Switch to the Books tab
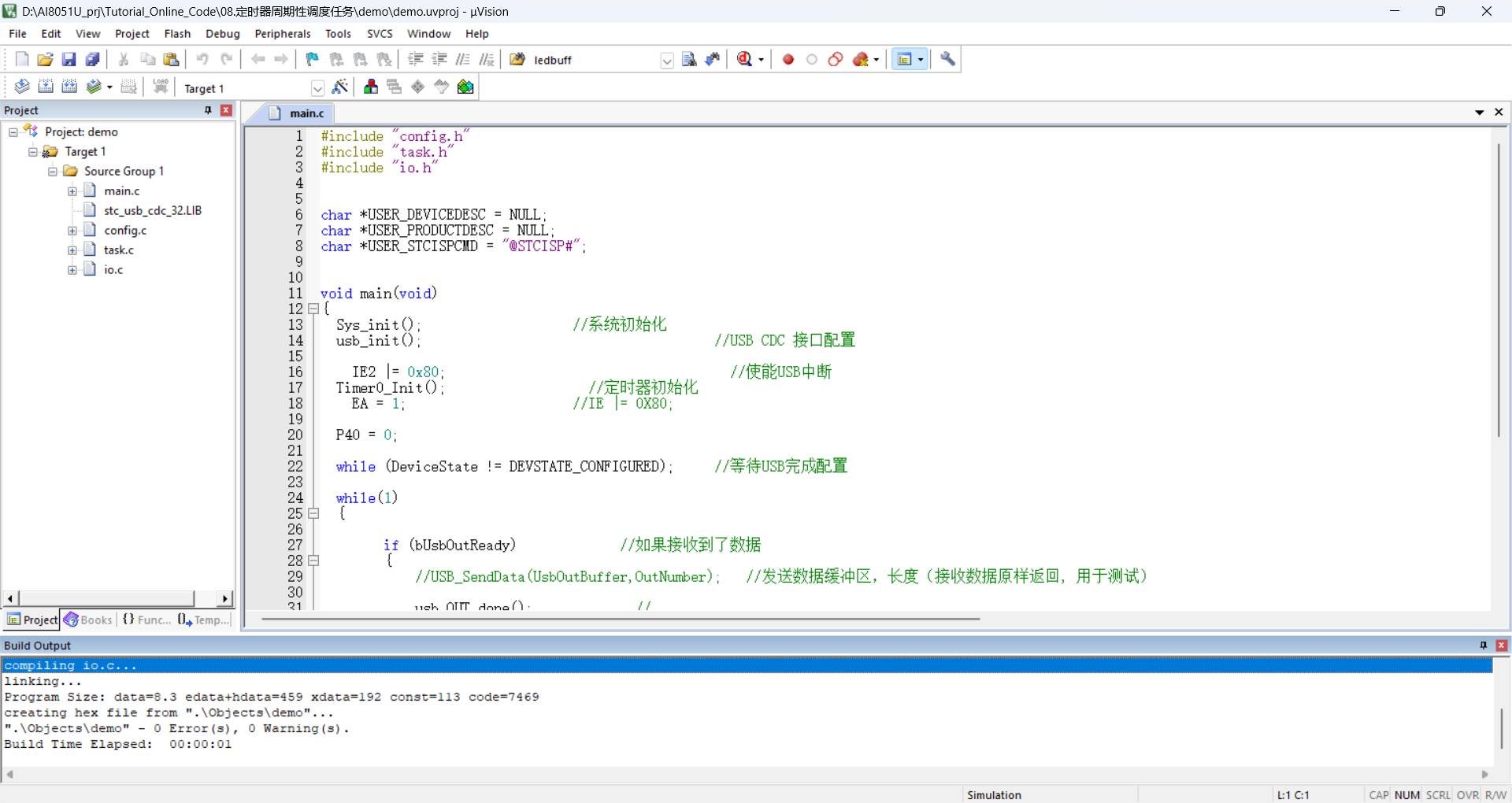 89,620
